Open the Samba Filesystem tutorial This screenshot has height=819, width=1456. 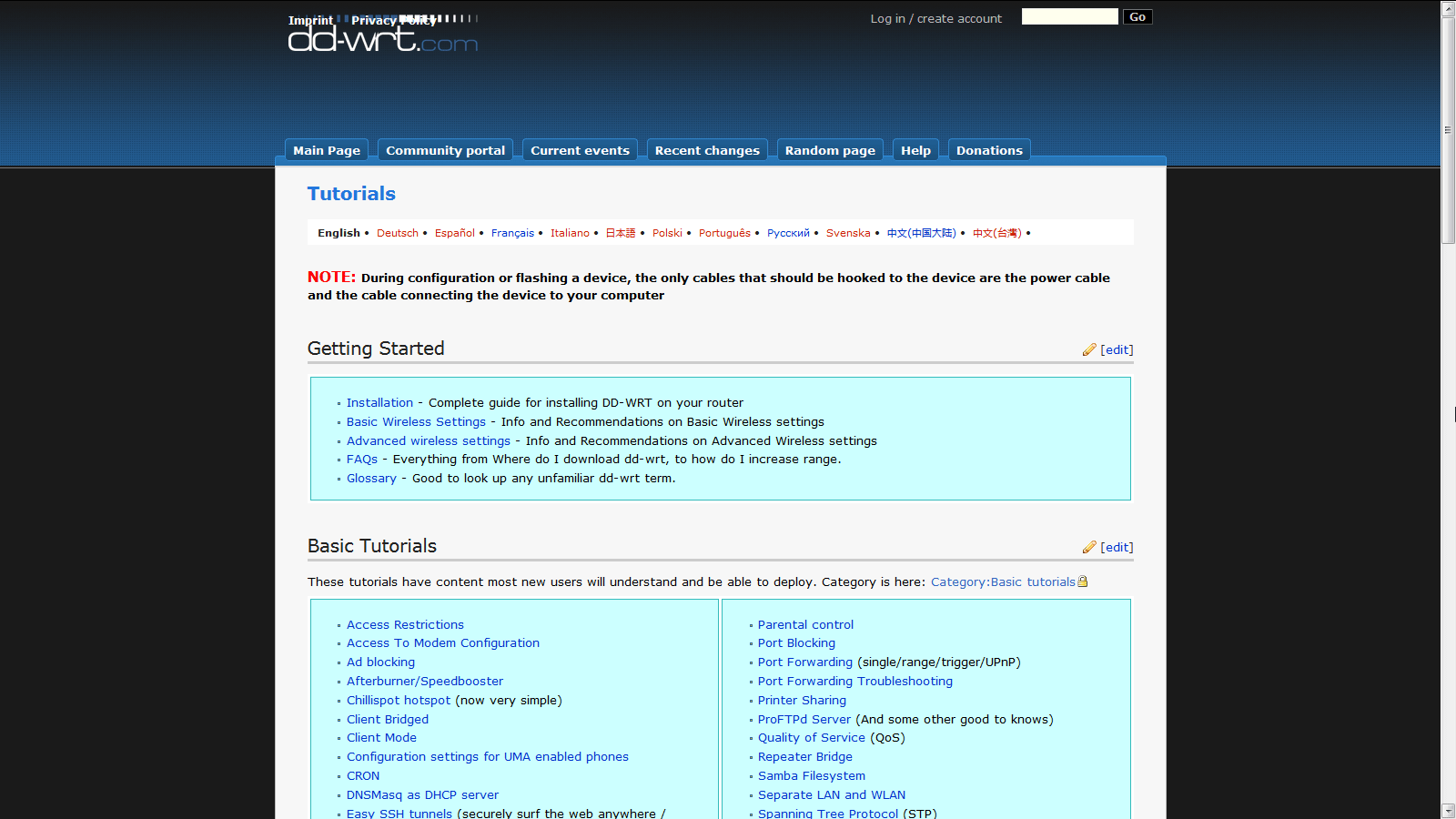coord(812,775)
